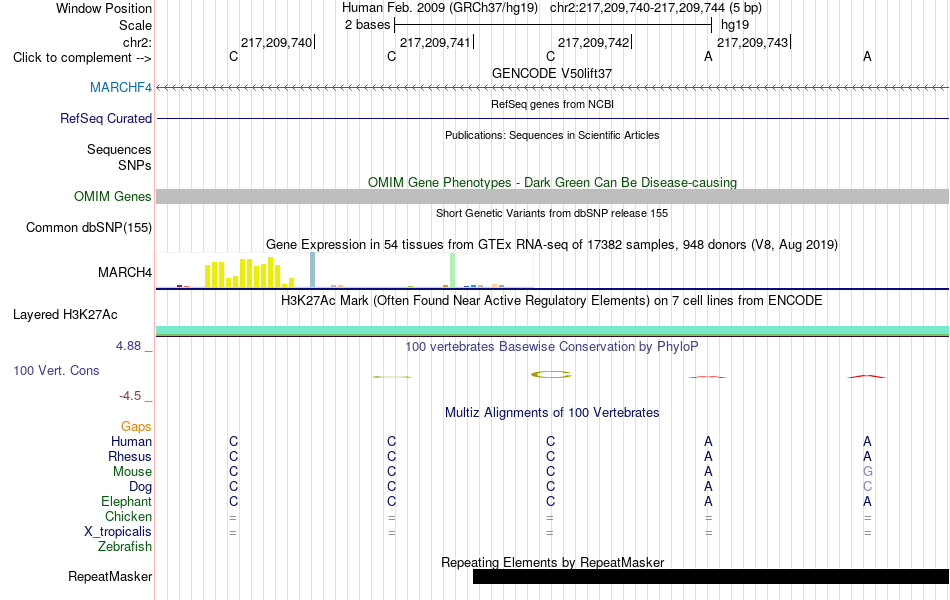Click the OMIM Gene Phenotypes title text
Viewport: 950px width, 600px height.
[x=552, y=182]
